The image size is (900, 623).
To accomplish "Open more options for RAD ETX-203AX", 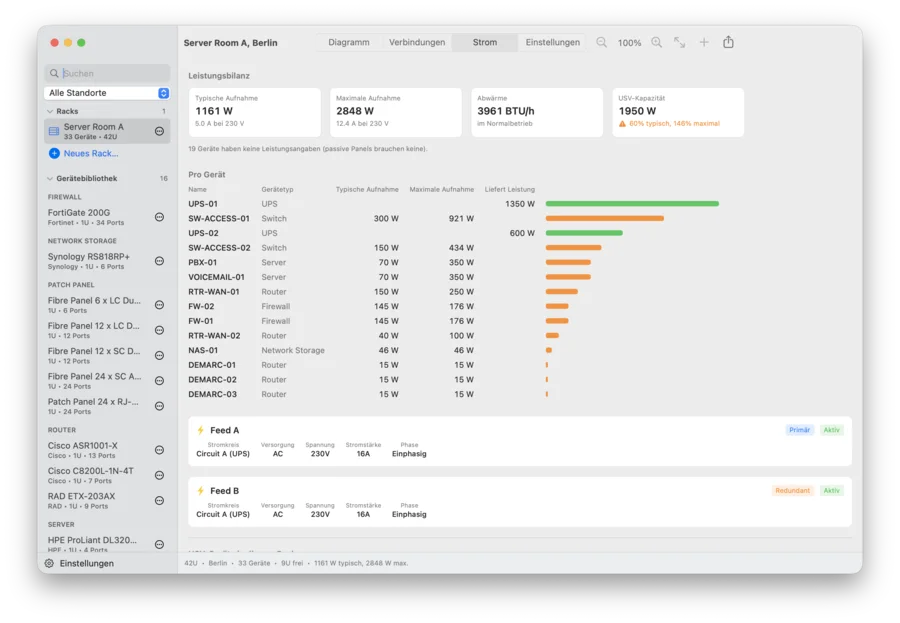I will pos(160,501).
